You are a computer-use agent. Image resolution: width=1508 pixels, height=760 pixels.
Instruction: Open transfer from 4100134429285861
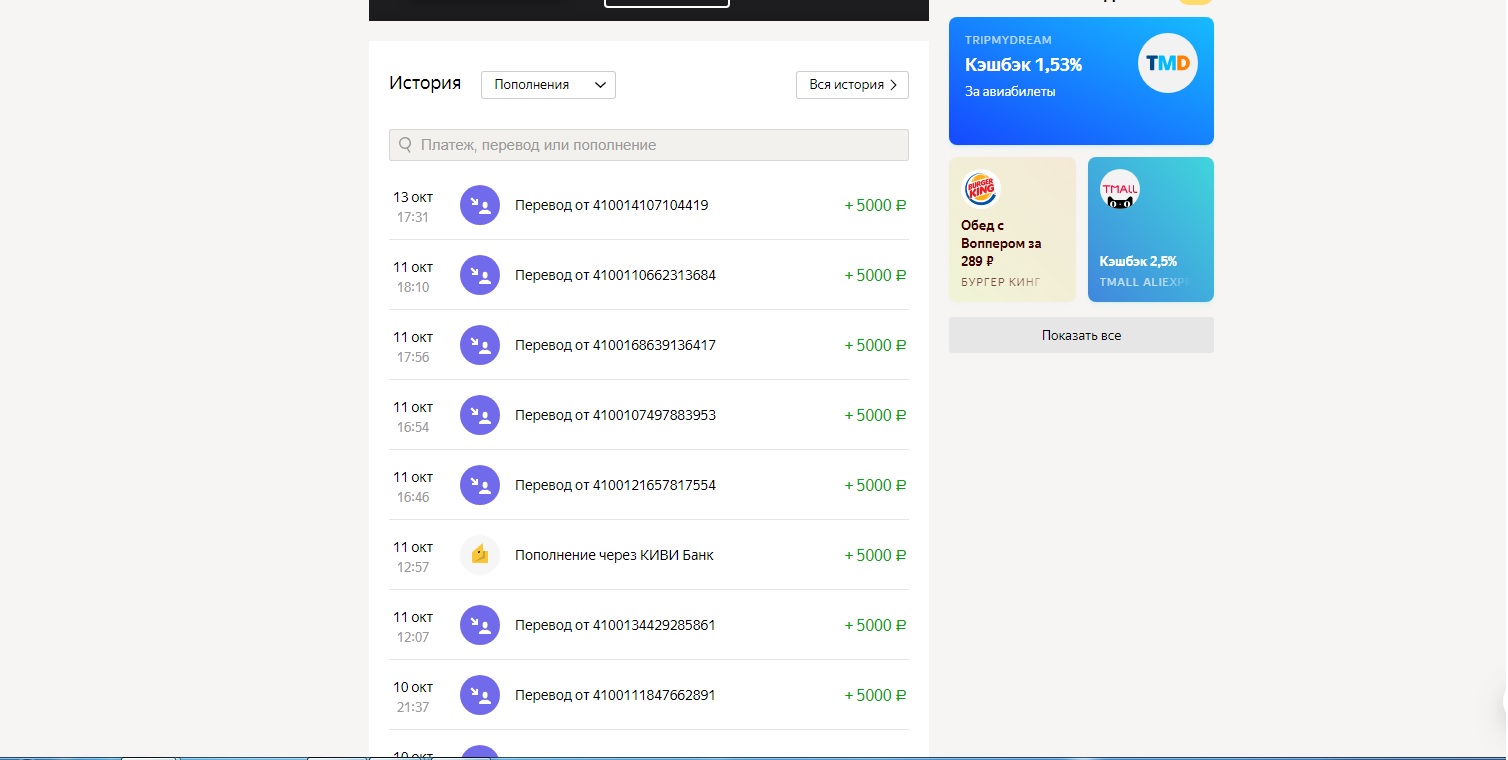point(649,625)
